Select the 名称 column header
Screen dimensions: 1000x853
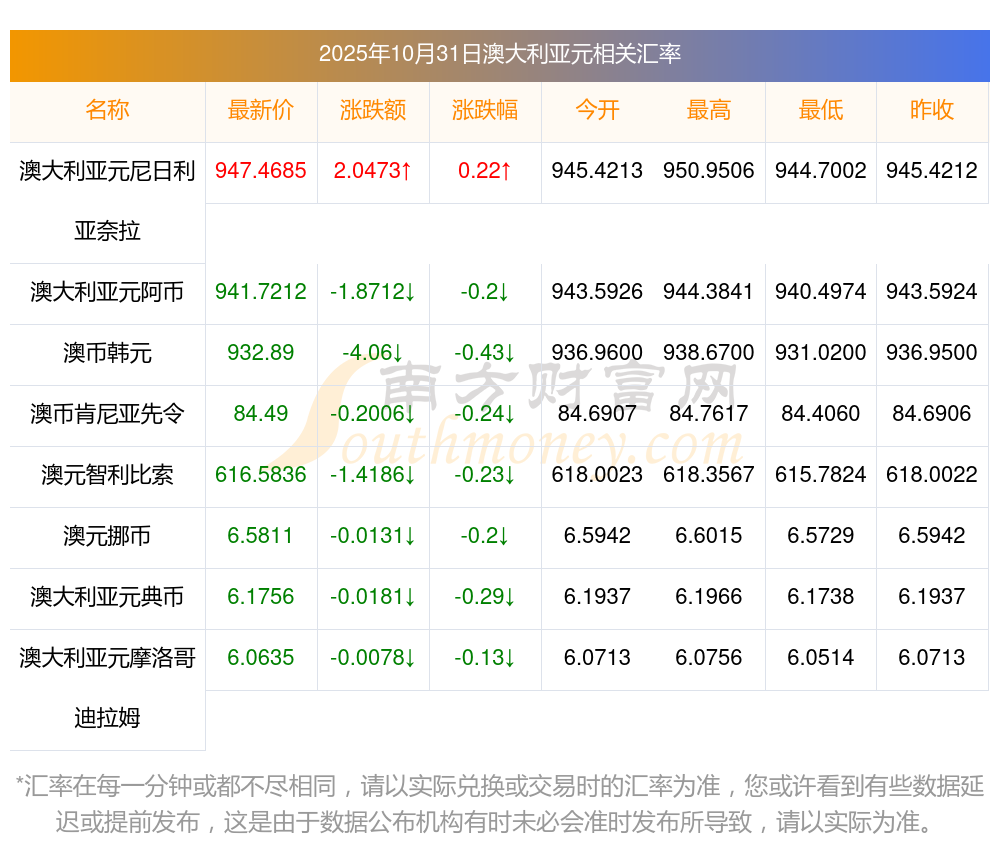(x=107, y=110)
